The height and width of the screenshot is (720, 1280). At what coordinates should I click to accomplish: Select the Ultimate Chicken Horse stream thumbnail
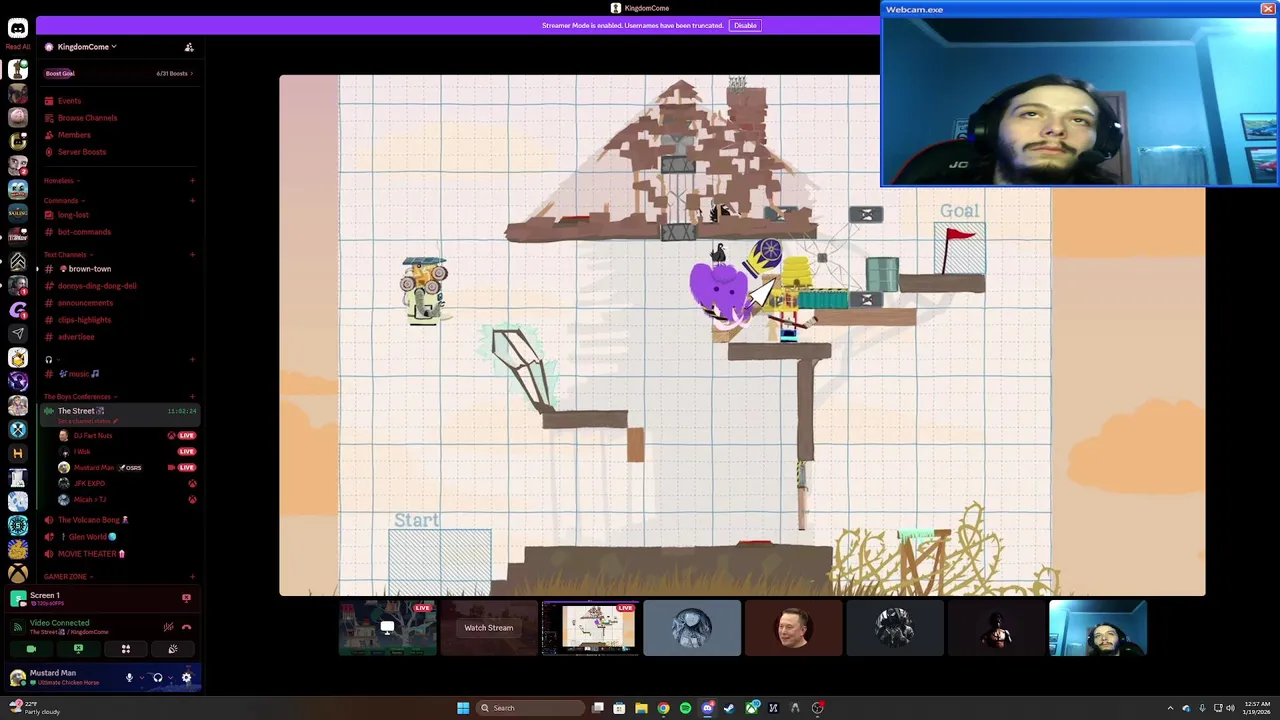pyautogui.click(x=590, y=628)
